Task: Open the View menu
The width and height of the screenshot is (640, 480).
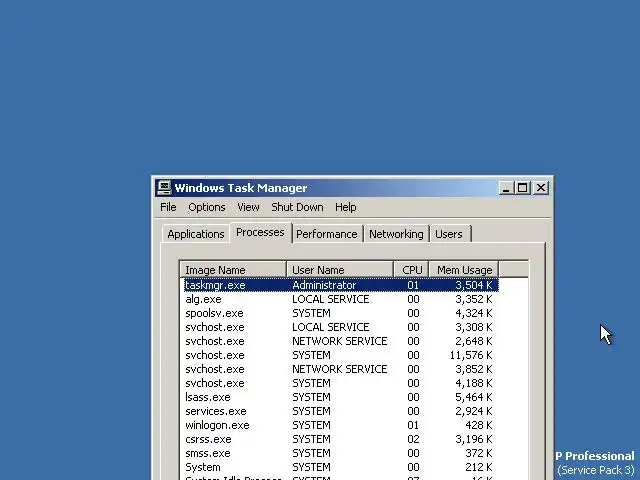Action: pyautogui.click(x=248, y=207)
